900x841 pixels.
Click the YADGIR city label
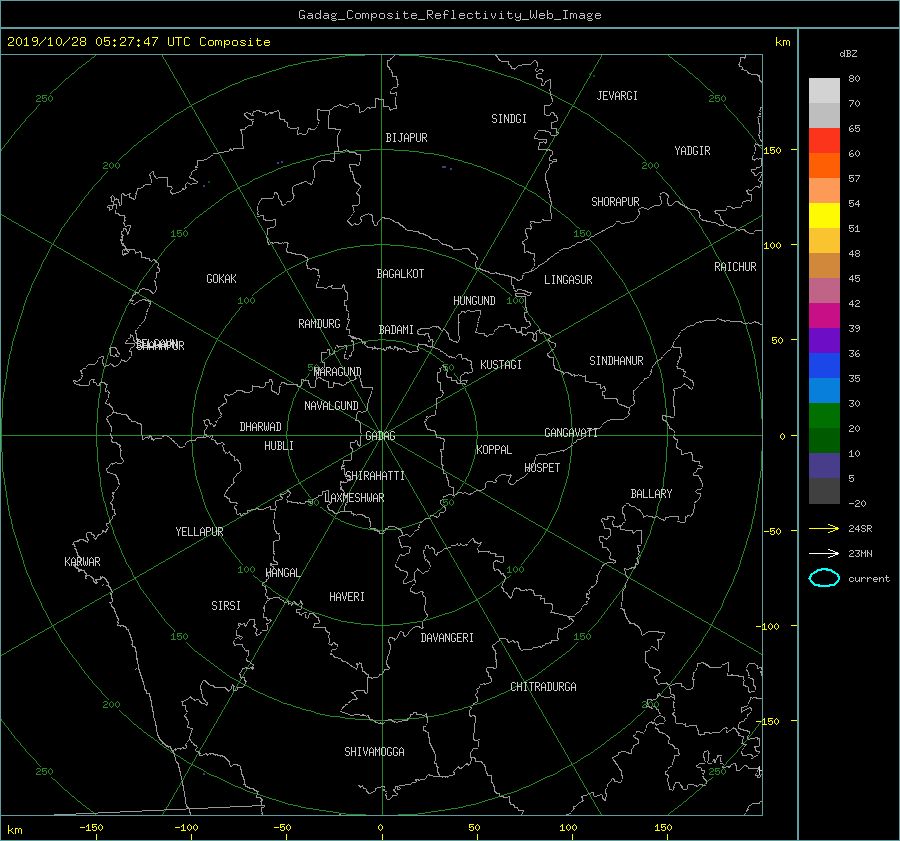pos(692,151)
